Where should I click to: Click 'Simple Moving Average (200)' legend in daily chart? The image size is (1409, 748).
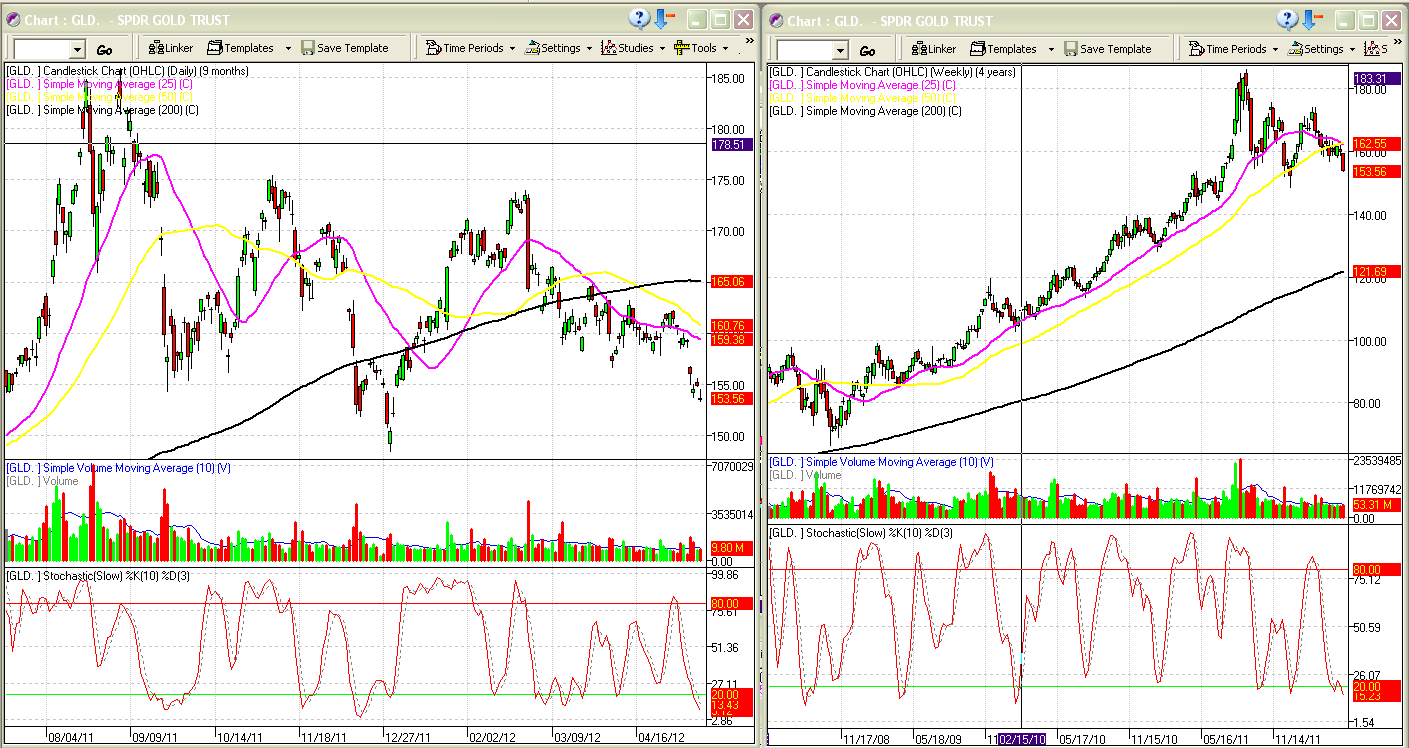click(103, 110)
